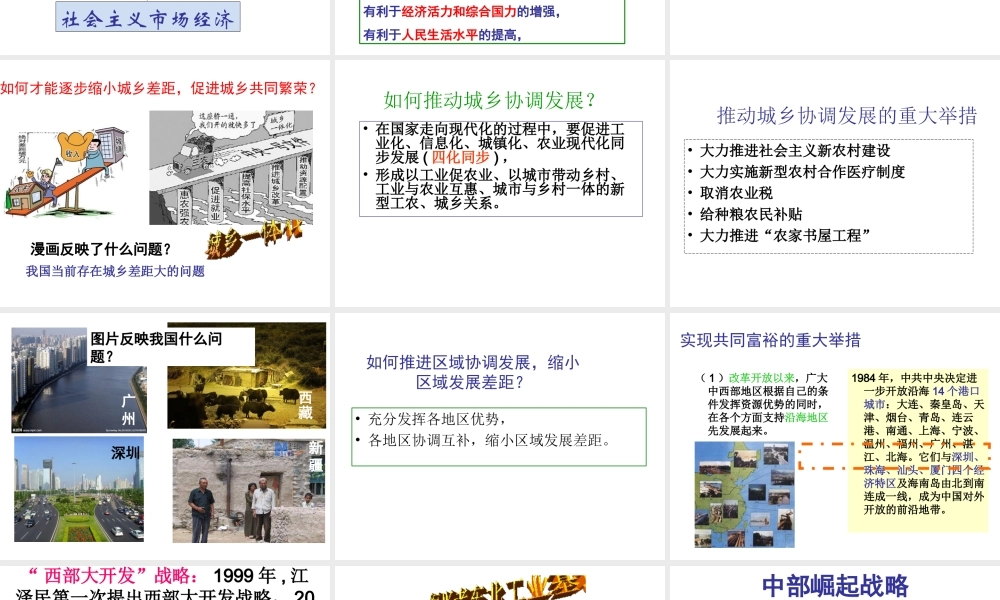
Task: Open the slide 推动城乡协调发展的重大举措
Action: [x=835, y=184]
